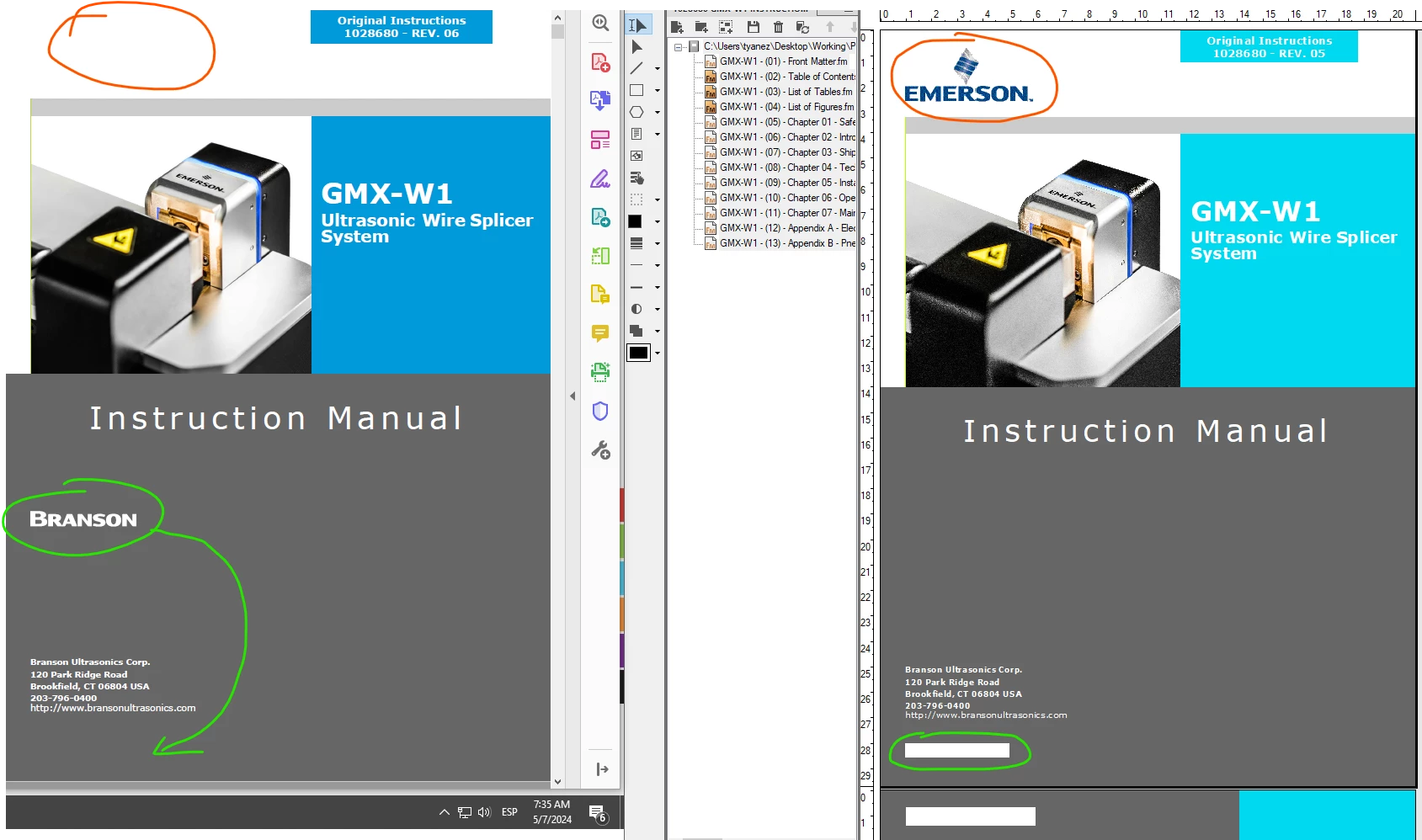Click the trash Delete icon in book panel
This screenshot has height=840, width=1422.
778,27
